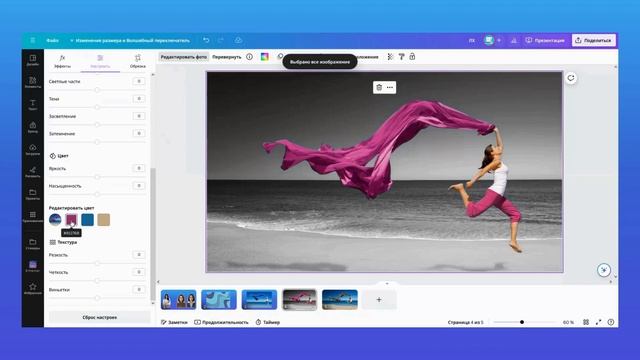Select the first page thumbnail with three women

[178, 300]
